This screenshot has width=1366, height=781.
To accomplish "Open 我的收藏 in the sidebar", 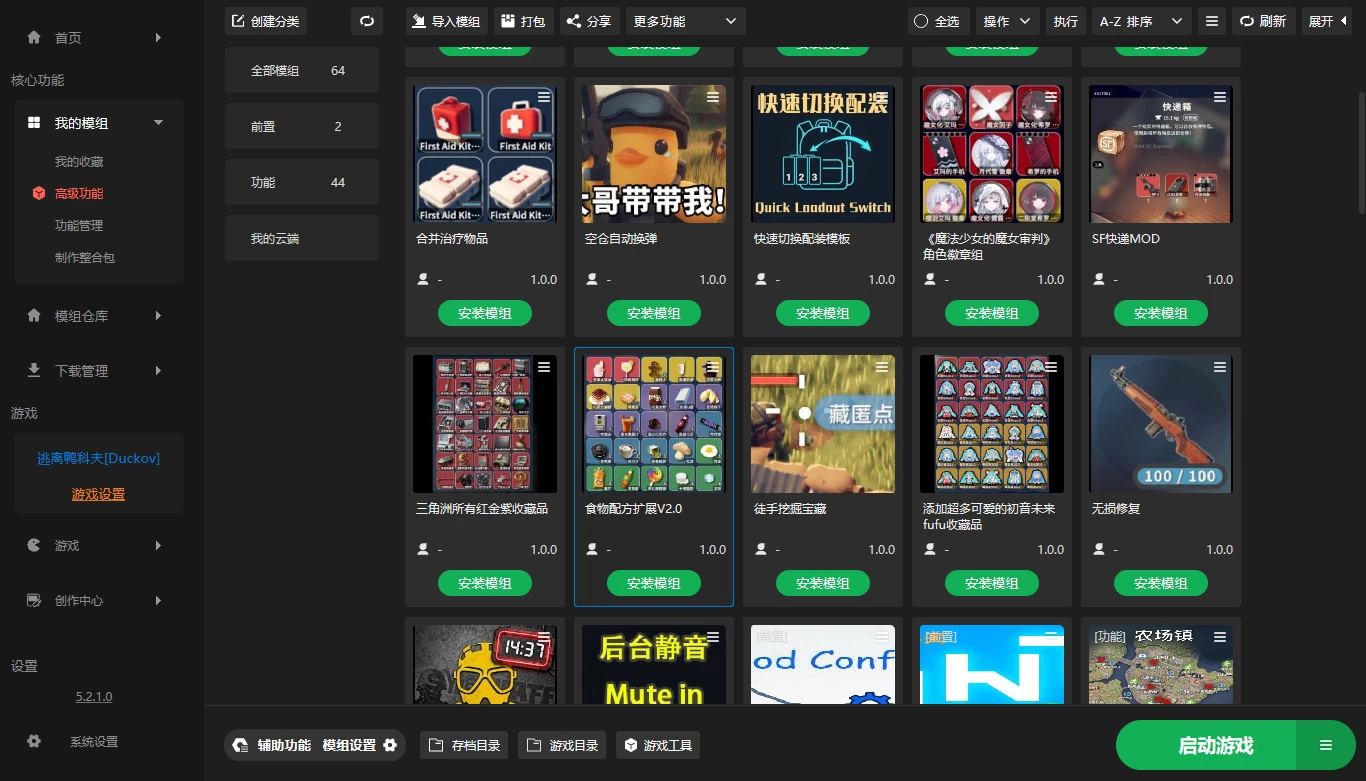I will [79, 162].
